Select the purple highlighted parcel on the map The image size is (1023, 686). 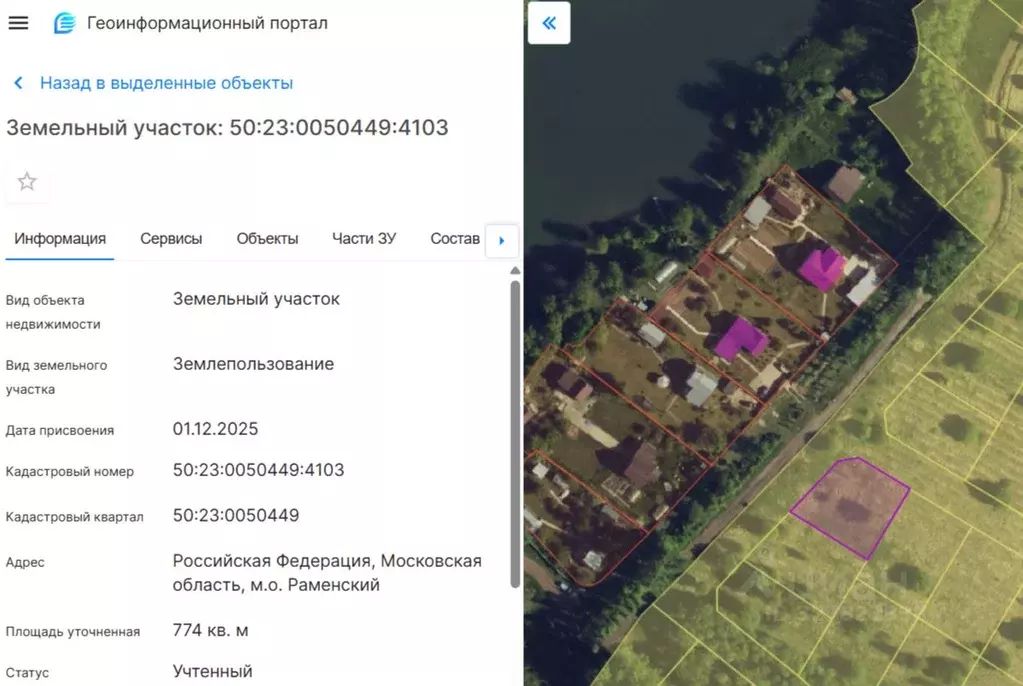[848, 505]
